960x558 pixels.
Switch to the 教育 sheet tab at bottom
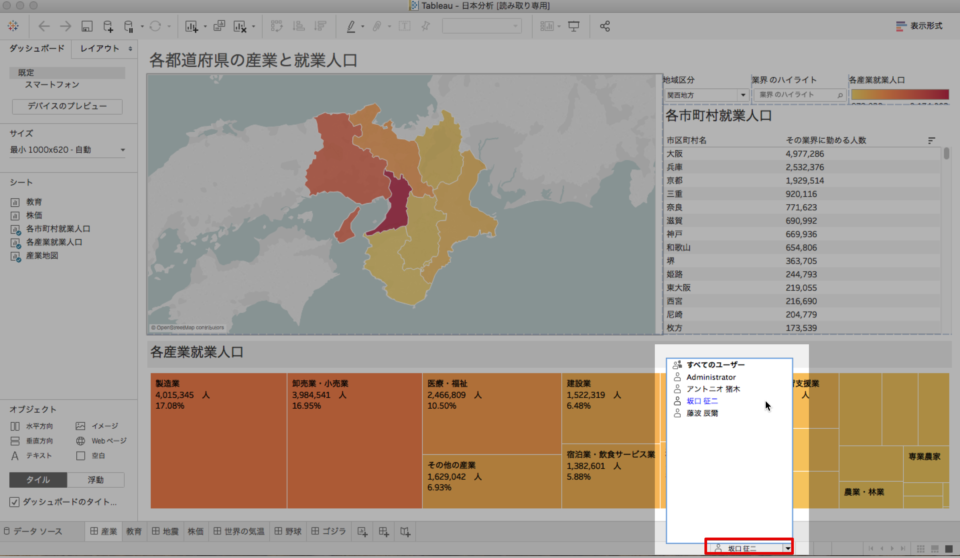coord(133,531)
